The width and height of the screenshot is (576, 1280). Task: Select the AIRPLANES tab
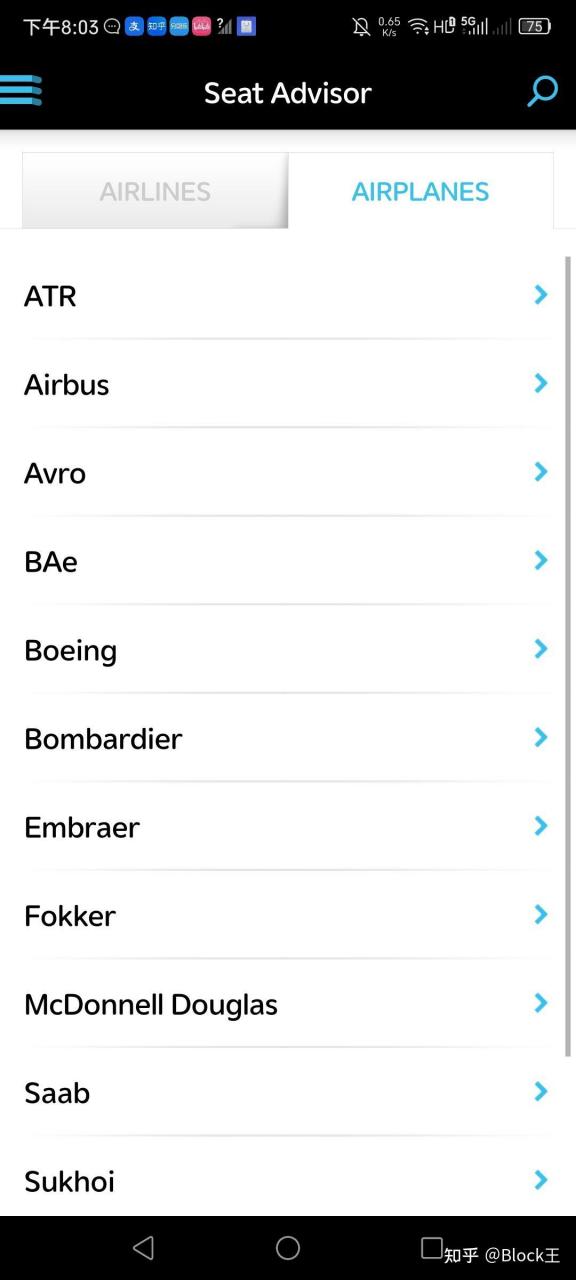pyautogui.click(x=420, y=191)
